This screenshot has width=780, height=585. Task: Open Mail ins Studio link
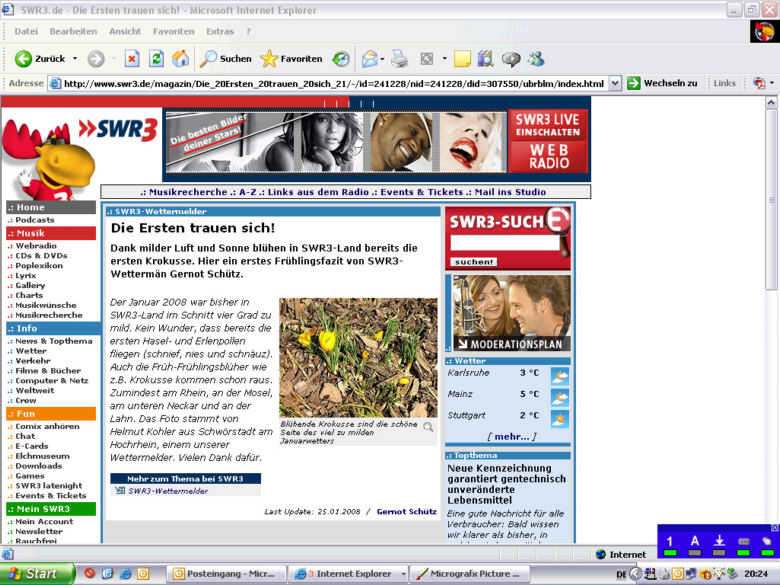pyautogui.click(x=510, y=192)
